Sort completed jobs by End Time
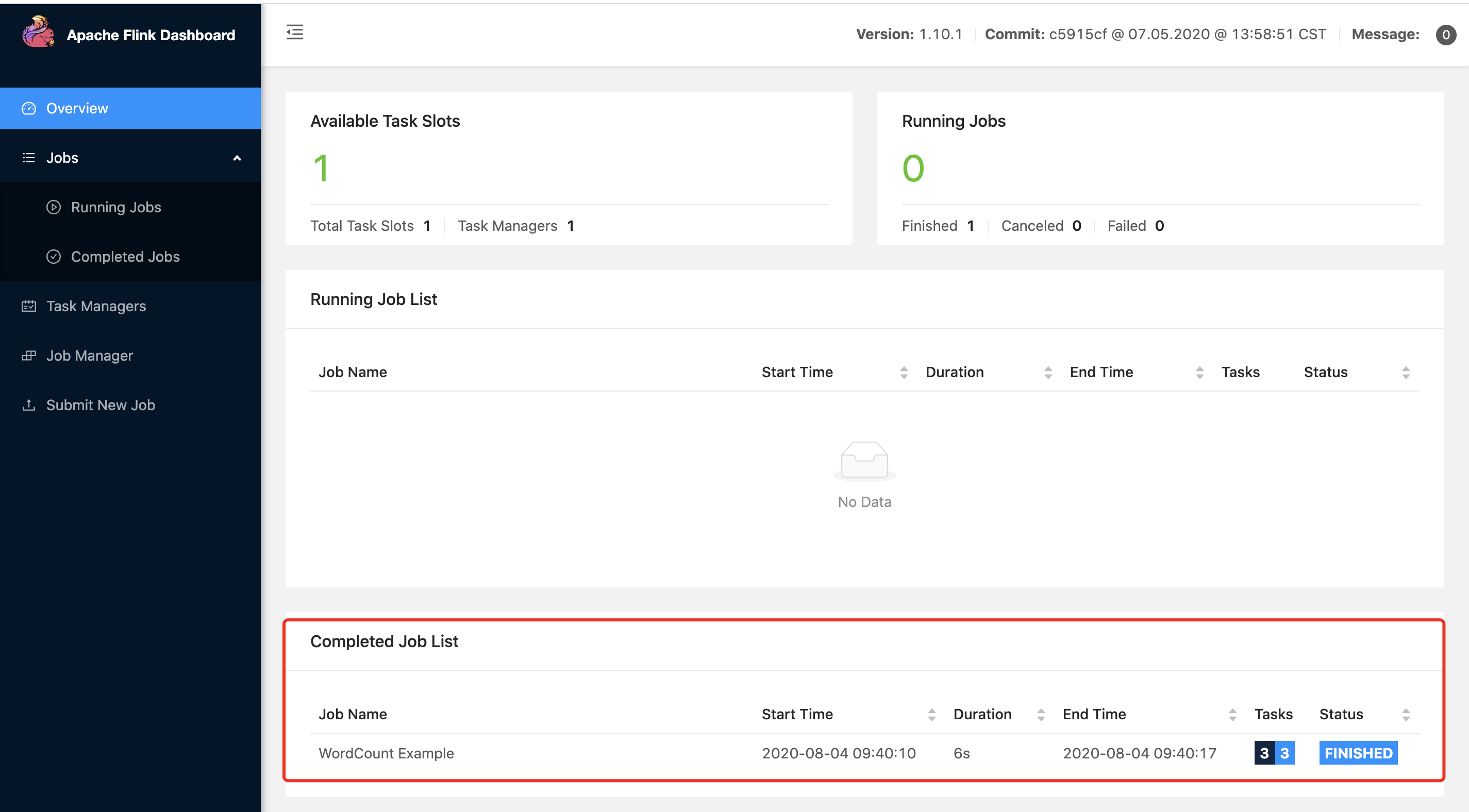The width and height of the screenshot is (1469, 812). [1232, 715]
